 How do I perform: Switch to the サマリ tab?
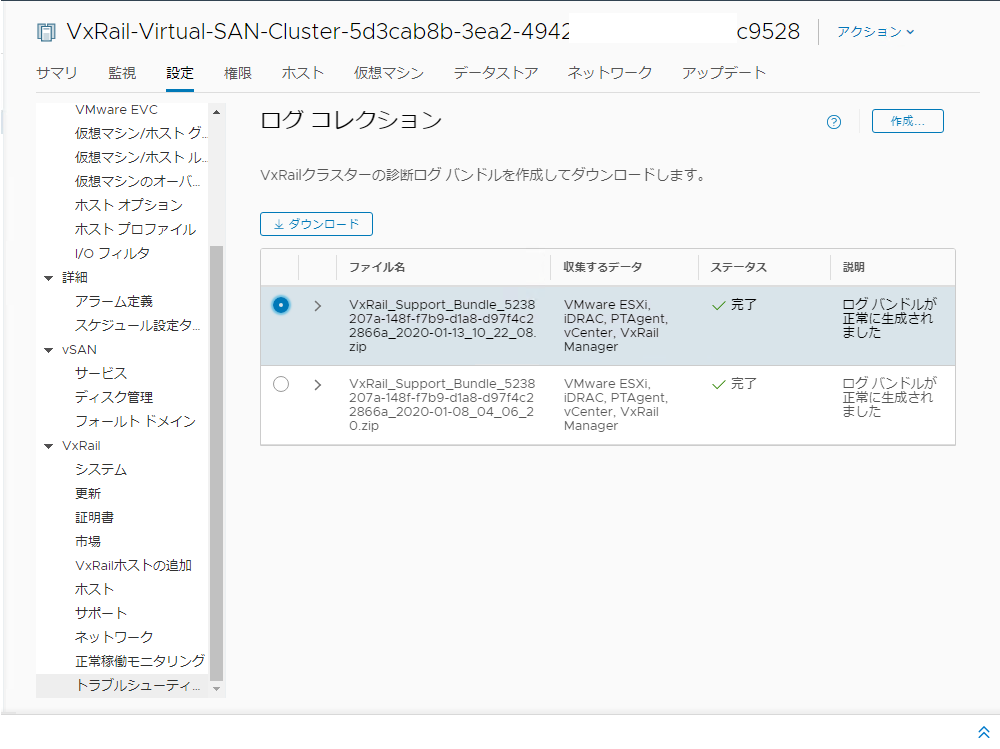pos(56,73)
